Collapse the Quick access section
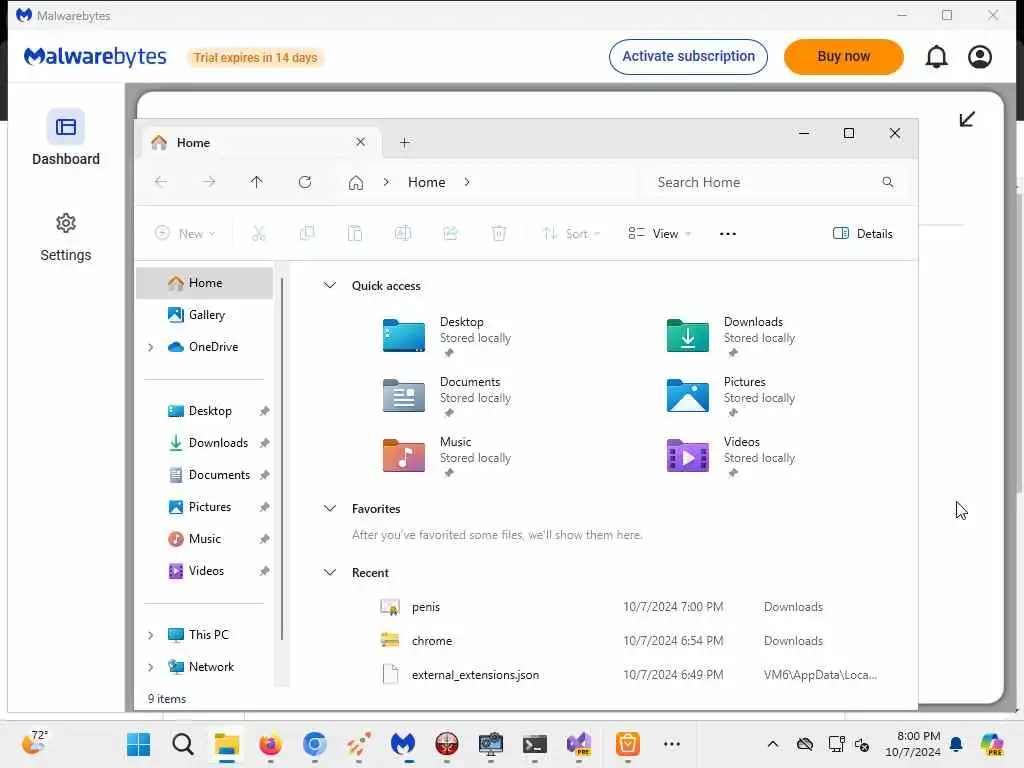The height and width of the screenshot is (768, 1024). pos(330,285)
